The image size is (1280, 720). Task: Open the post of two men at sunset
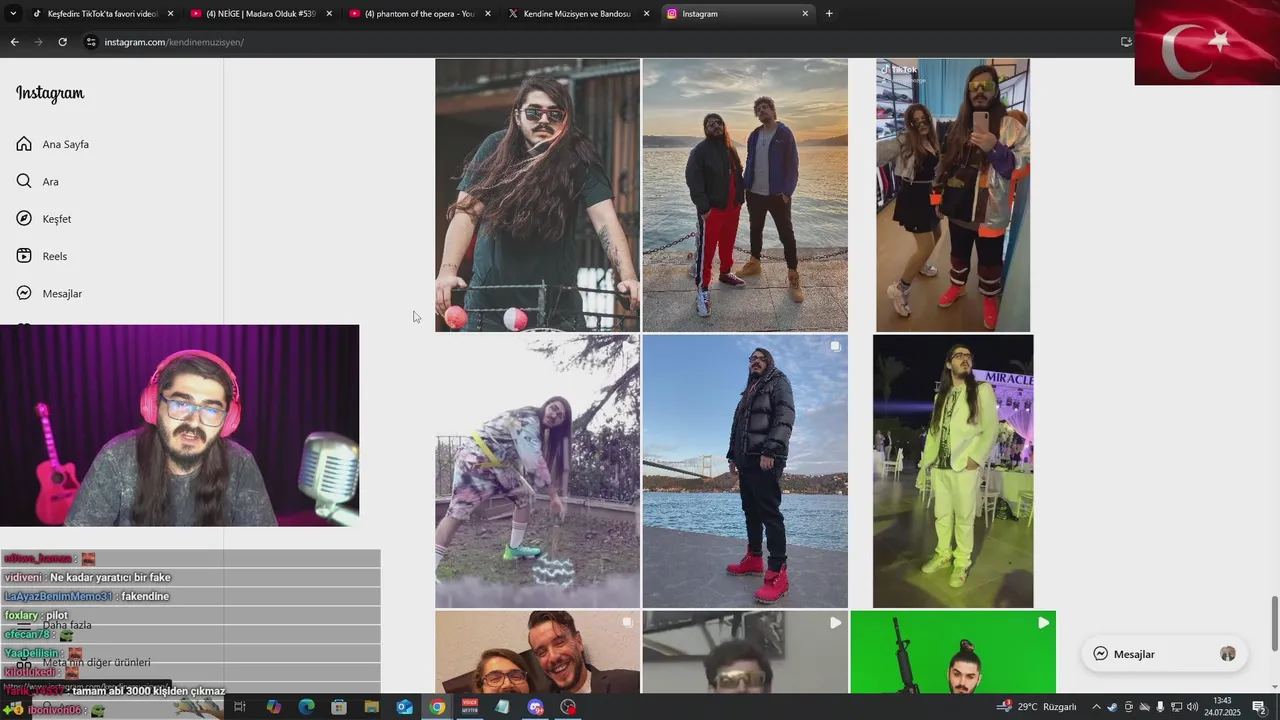[x=745, y=195]
